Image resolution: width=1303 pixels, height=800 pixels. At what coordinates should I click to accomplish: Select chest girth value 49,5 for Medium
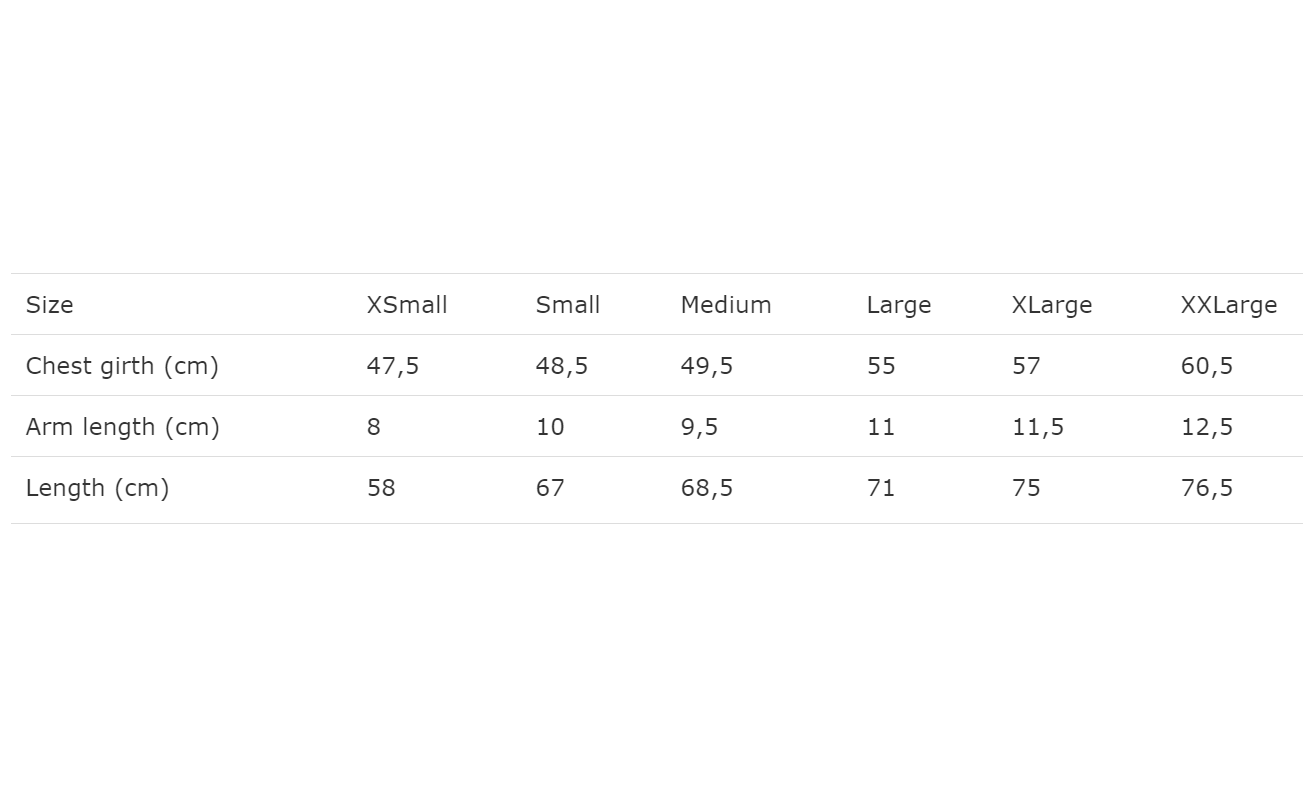click(x=706, y=366)
